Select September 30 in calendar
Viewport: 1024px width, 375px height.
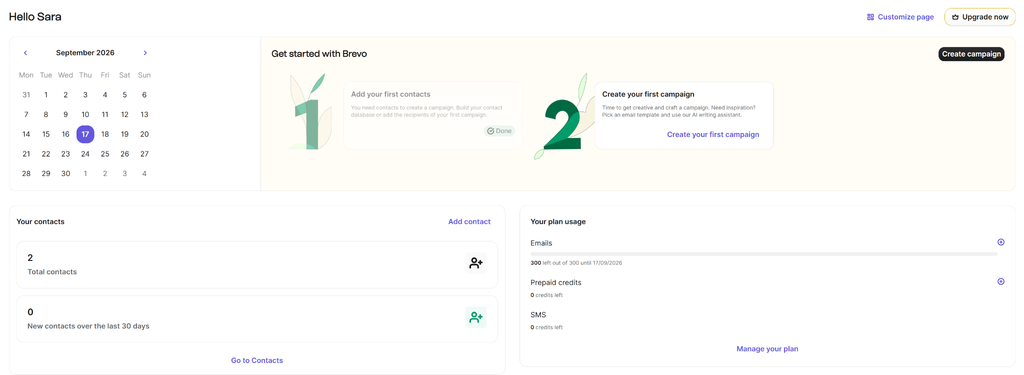pyautogui.click(x=65, y=174)
